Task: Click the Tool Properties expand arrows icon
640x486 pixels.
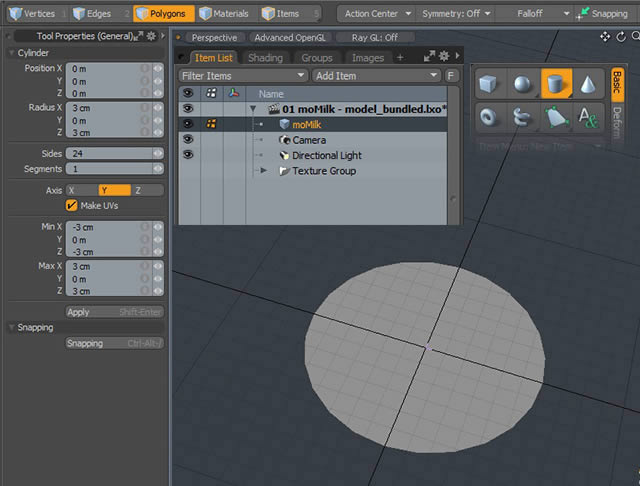Action: 139,36
